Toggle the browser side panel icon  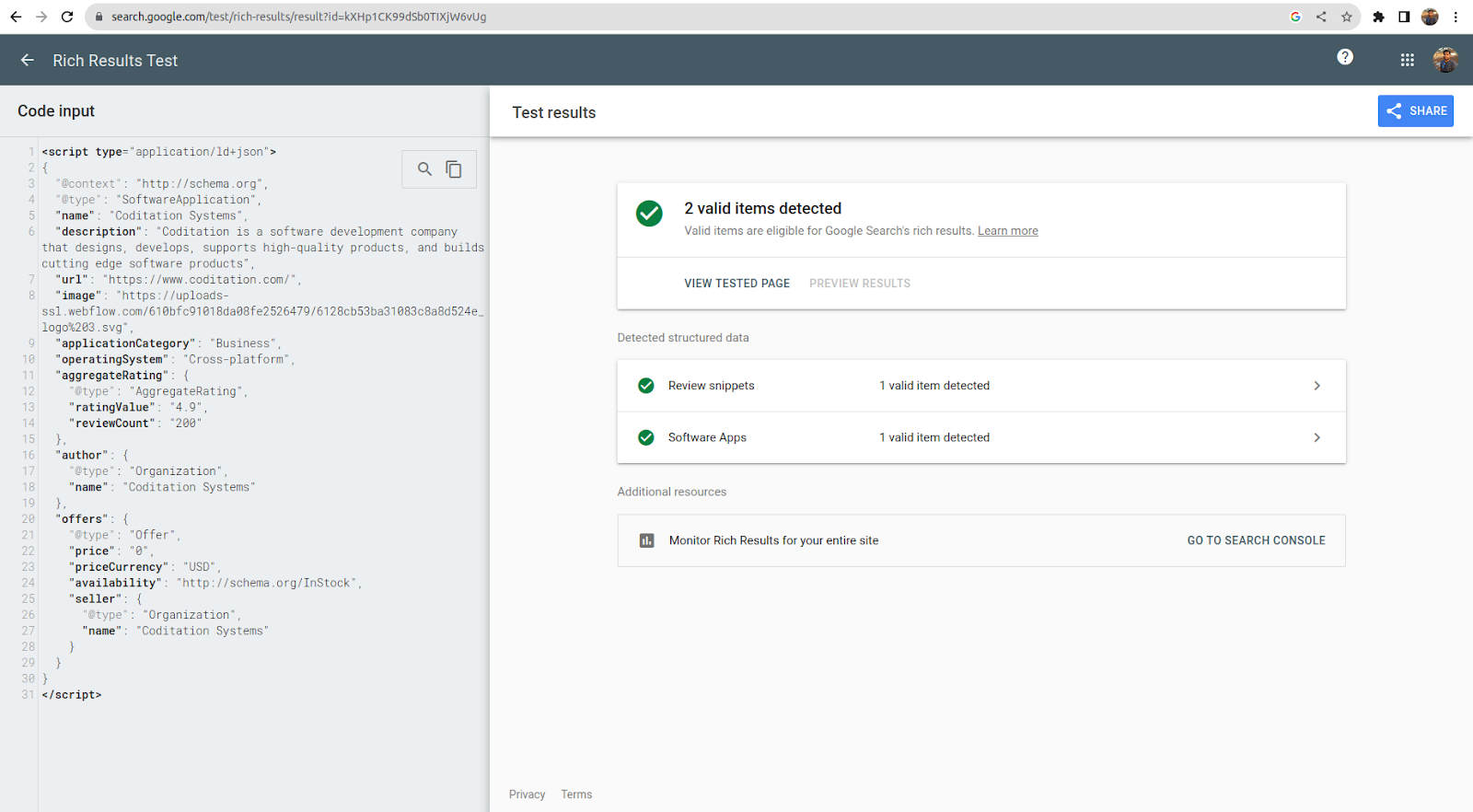click(x=1404, y=17)
